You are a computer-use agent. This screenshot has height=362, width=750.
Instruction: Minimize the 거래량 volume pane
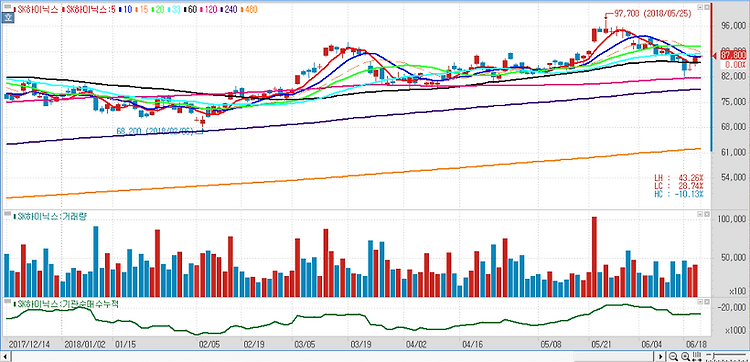700,215
